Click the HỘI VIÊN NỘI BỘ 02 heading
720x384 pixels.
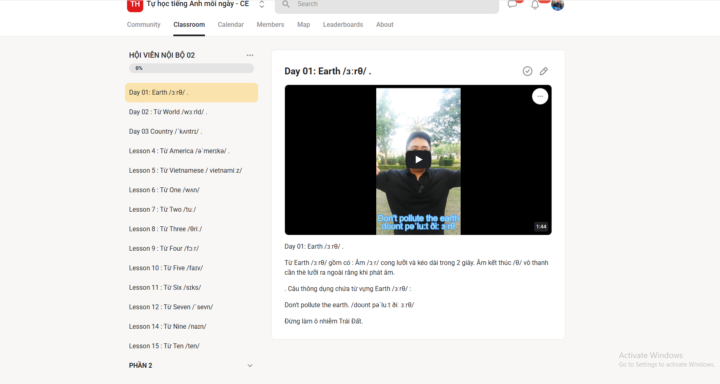point(162,55)
